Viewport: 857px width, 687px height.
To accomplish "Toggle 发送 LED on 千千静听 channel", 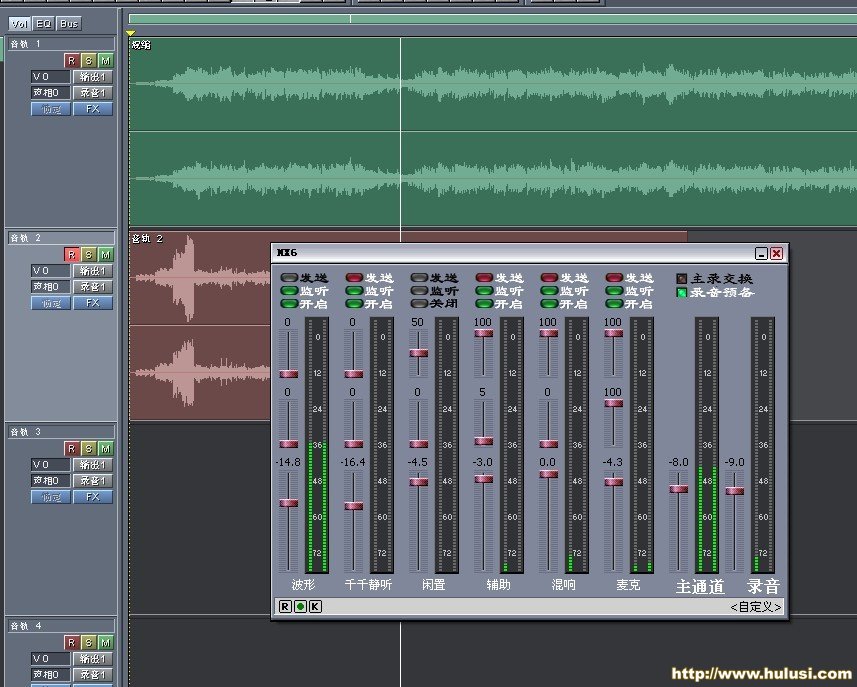I will click(354, 278).
